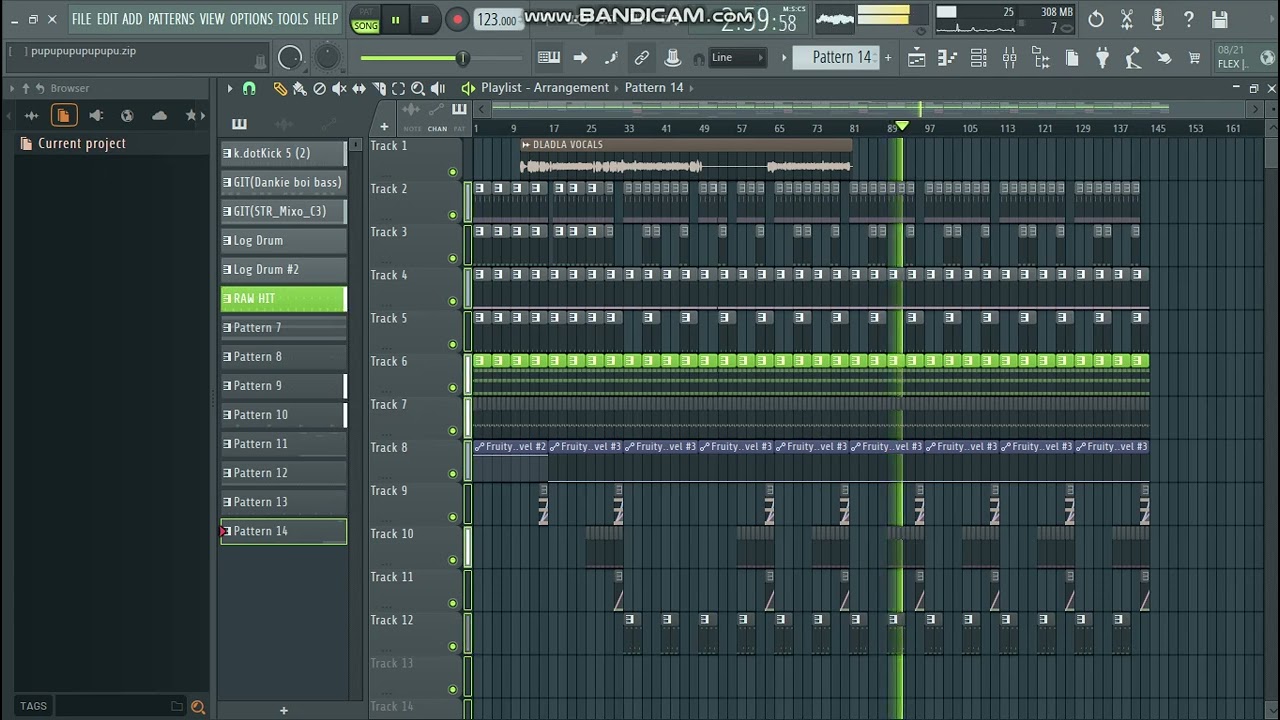
Task: Click the search icon at browser bottom
Action: [x=198, y=706]
